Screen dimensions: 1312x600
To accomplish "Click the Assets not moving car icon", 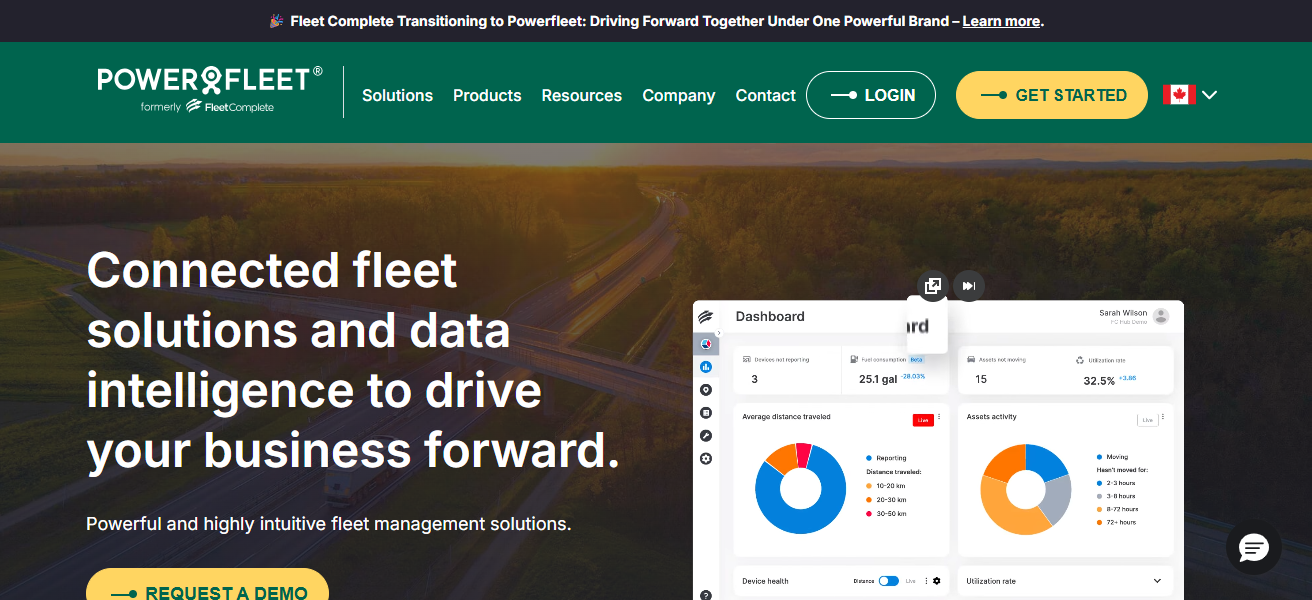I will pos(970,359).
